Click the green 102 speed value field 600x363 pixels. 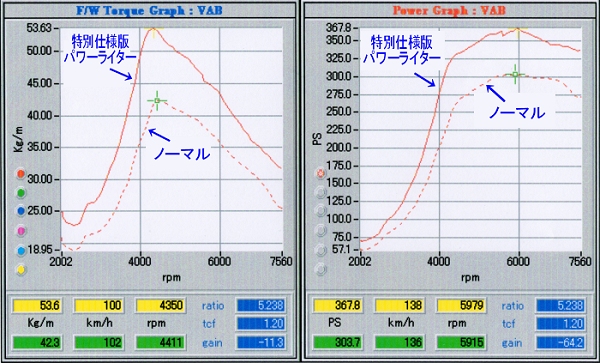[x=98, y=342]
